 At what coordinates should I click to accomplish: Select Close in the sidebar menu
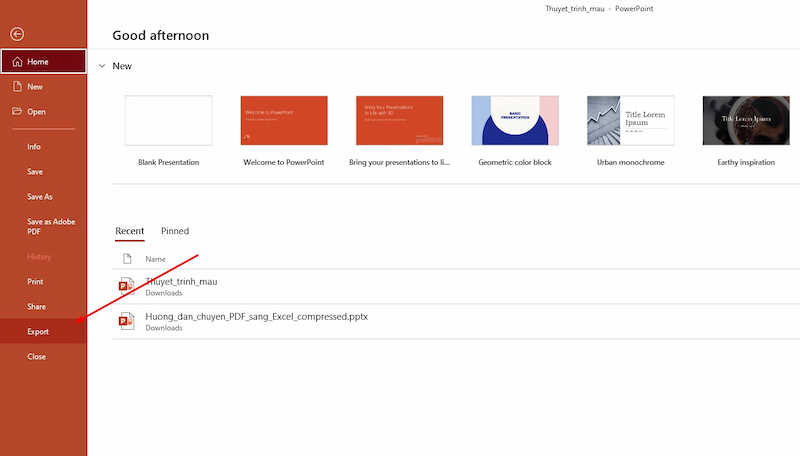tap(43, 357)
